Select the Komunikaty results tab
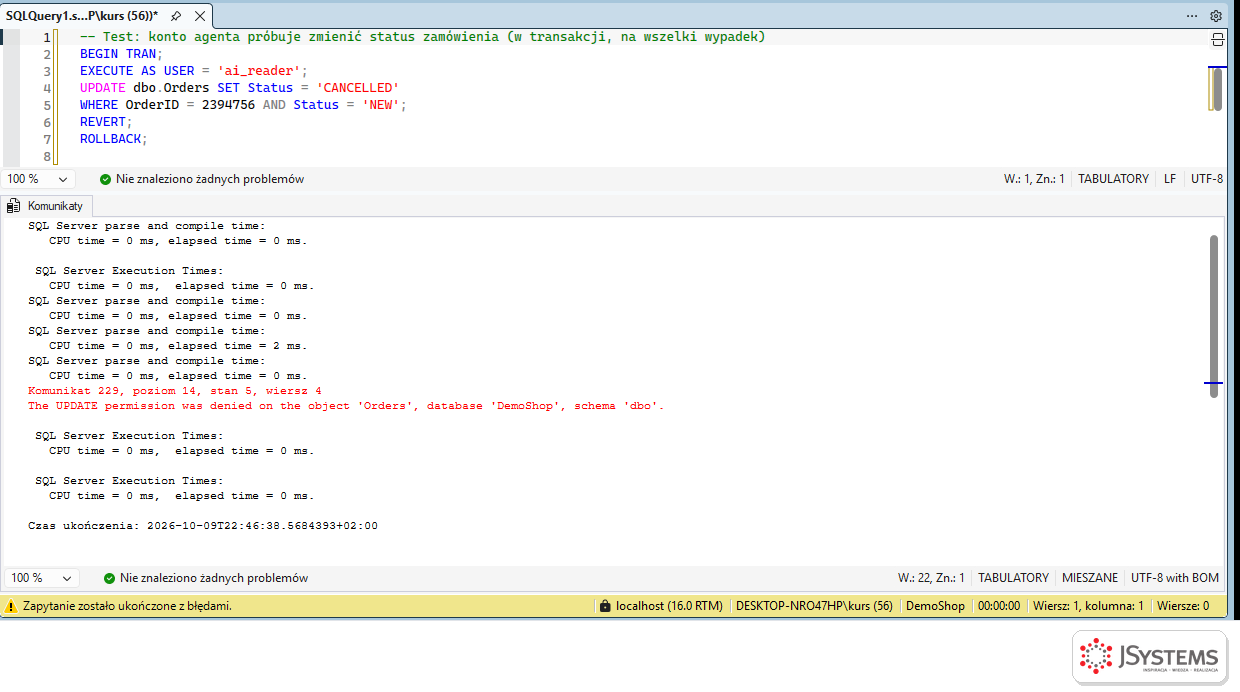This screenshot has height=692, width=1240. 47,206
